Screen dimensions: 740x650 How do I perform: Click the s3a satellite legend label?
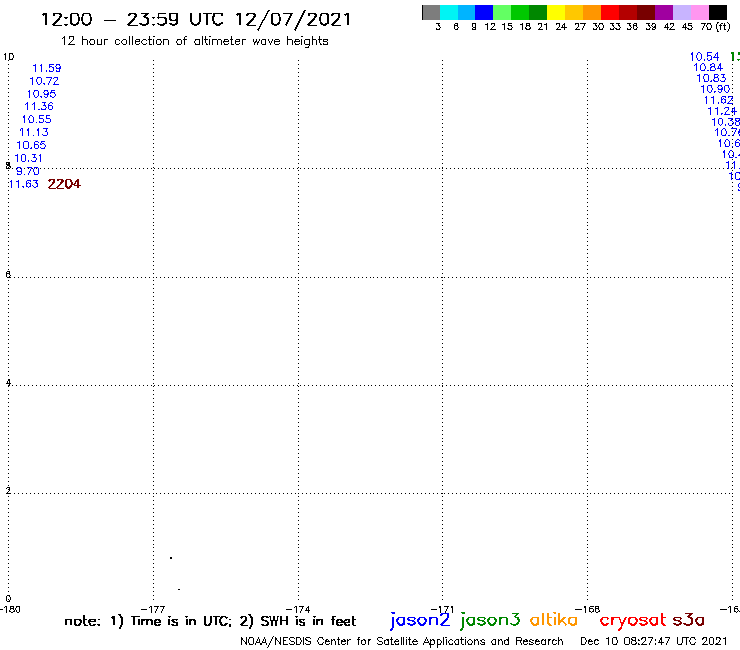click(688, 620)
